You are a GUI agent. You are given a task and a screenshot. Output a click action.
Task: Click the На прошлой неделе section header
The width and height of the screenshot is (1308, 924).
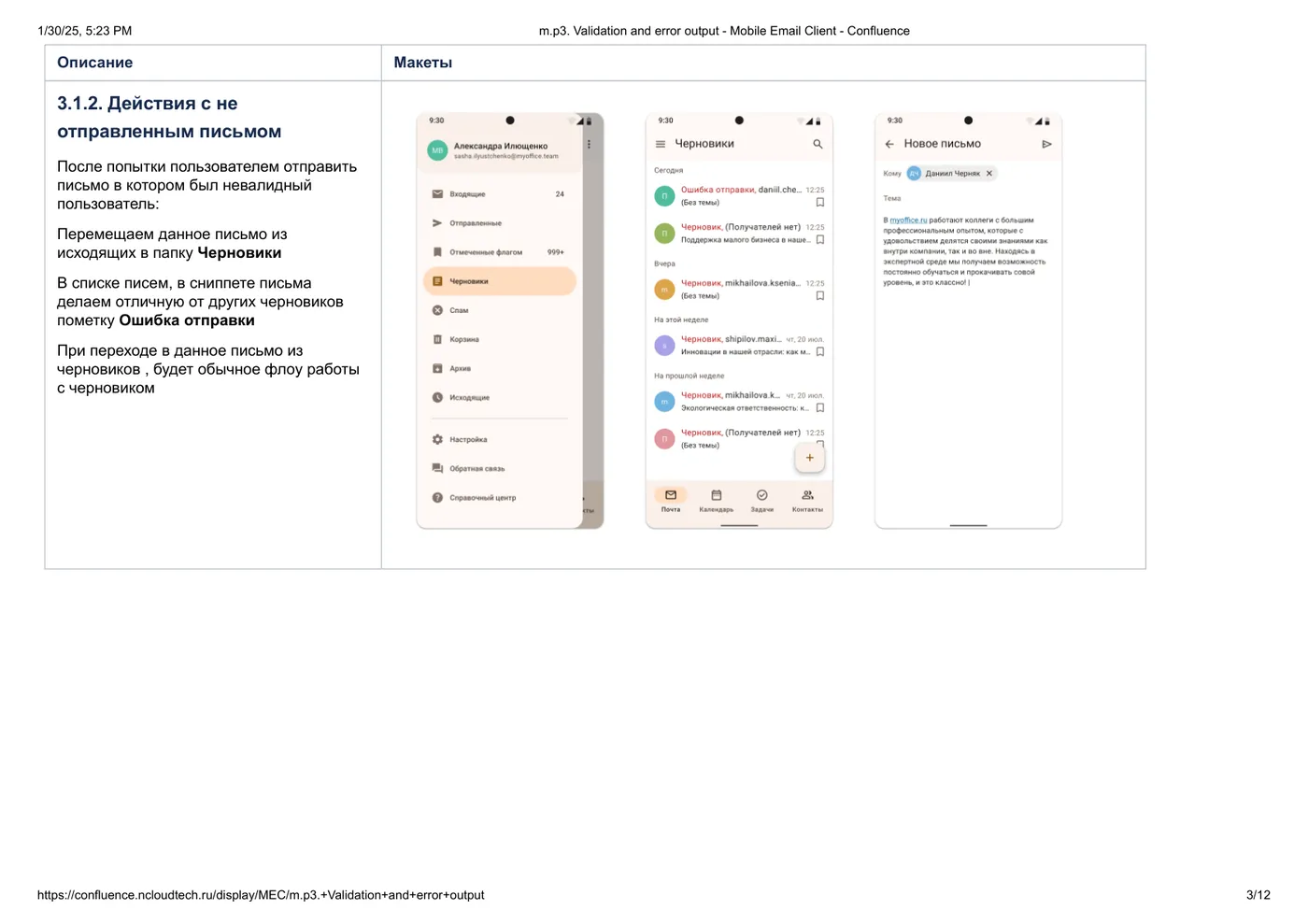pos(690,377)
